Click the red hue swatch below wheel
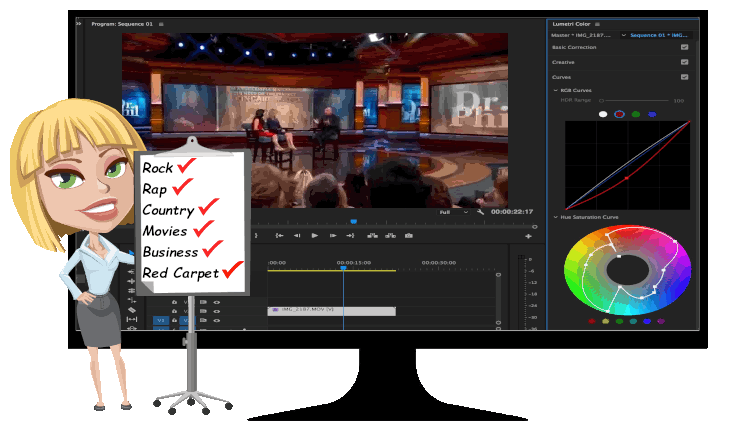The height and width of the screenshot is (427, 735). coord(592,322)
